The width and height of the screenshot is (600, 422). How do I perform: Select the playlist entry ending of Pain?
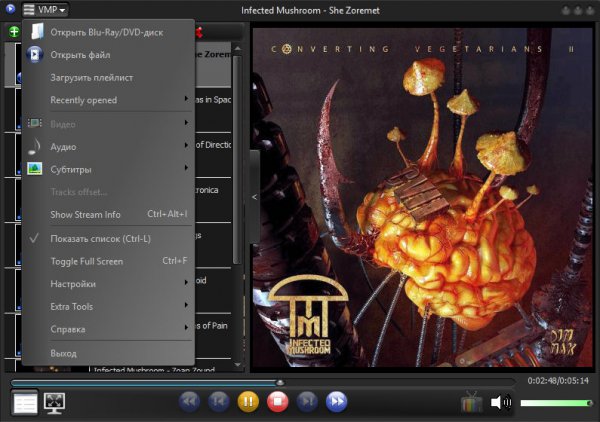coord(213,336)
